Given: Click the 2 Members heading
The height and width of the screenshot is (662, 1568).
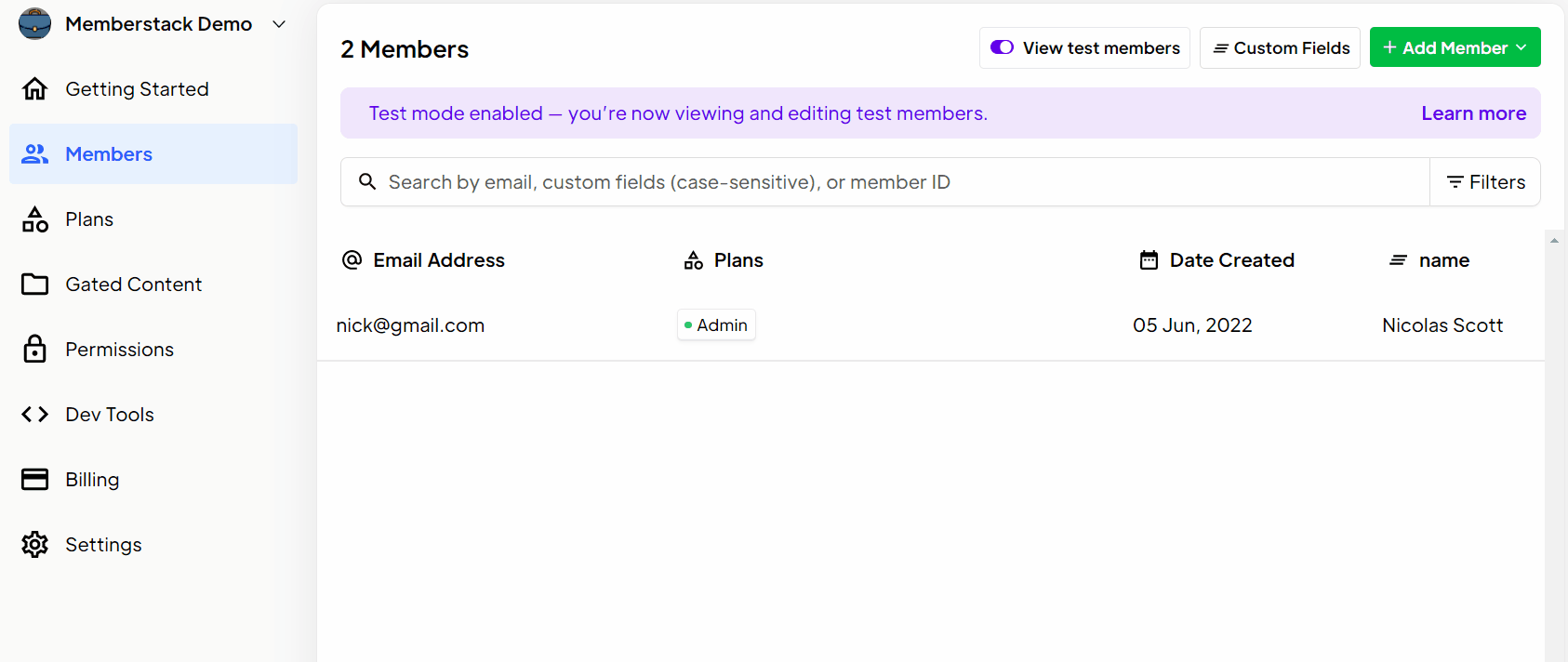Looking at the screenshot, I should 405,49.
